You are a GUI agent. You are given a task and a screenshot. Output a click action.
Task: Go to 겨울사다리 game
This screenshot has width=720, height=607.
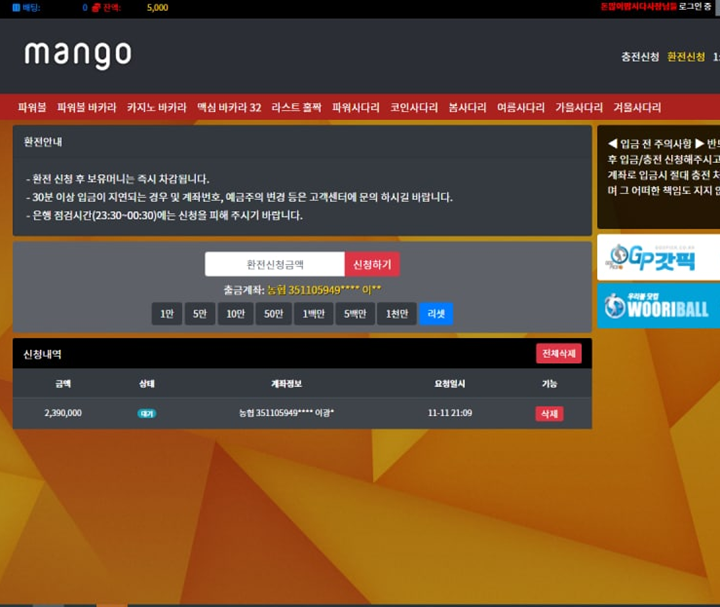point(637,107)
